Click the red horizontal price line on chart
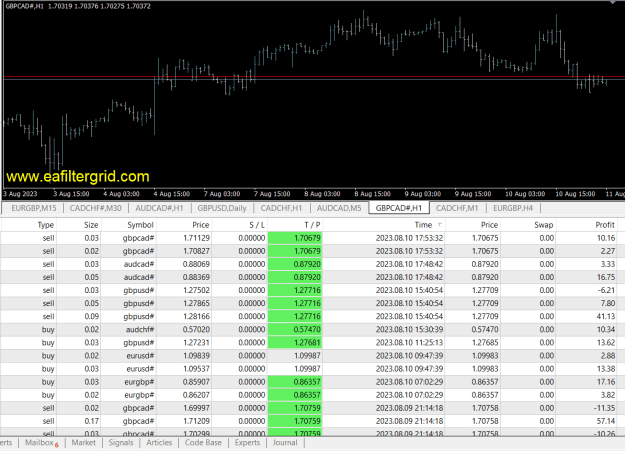The width and height of the screenshot is (625, 451). (314, 76)
